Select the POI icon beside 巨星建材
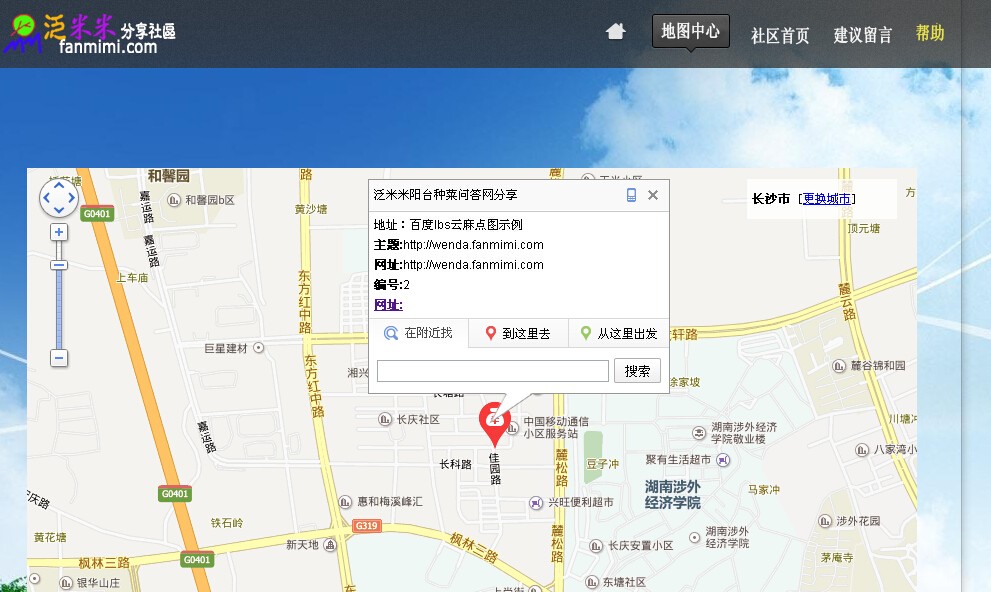This screenshot has width=991, height=592. pos(258,347)
